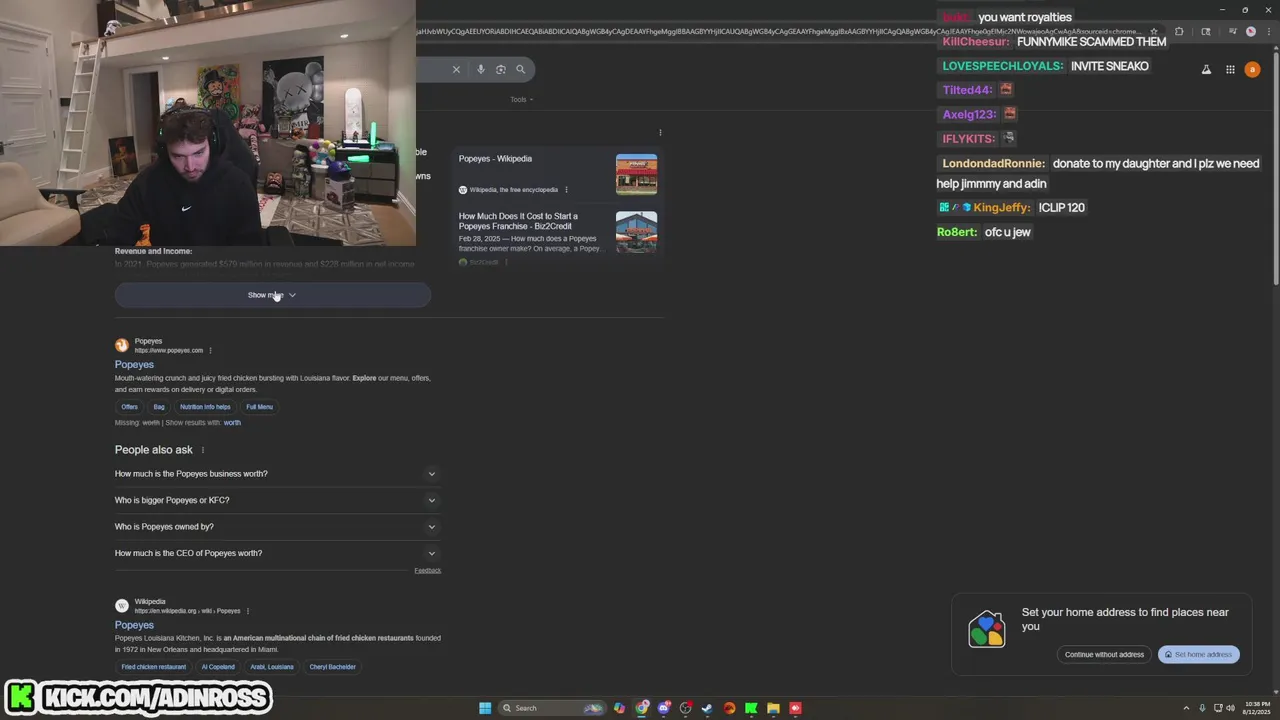Click into the Windows taskbar Search box
Viewport: 1280px width, 720px height.
(x=552, y=708)
